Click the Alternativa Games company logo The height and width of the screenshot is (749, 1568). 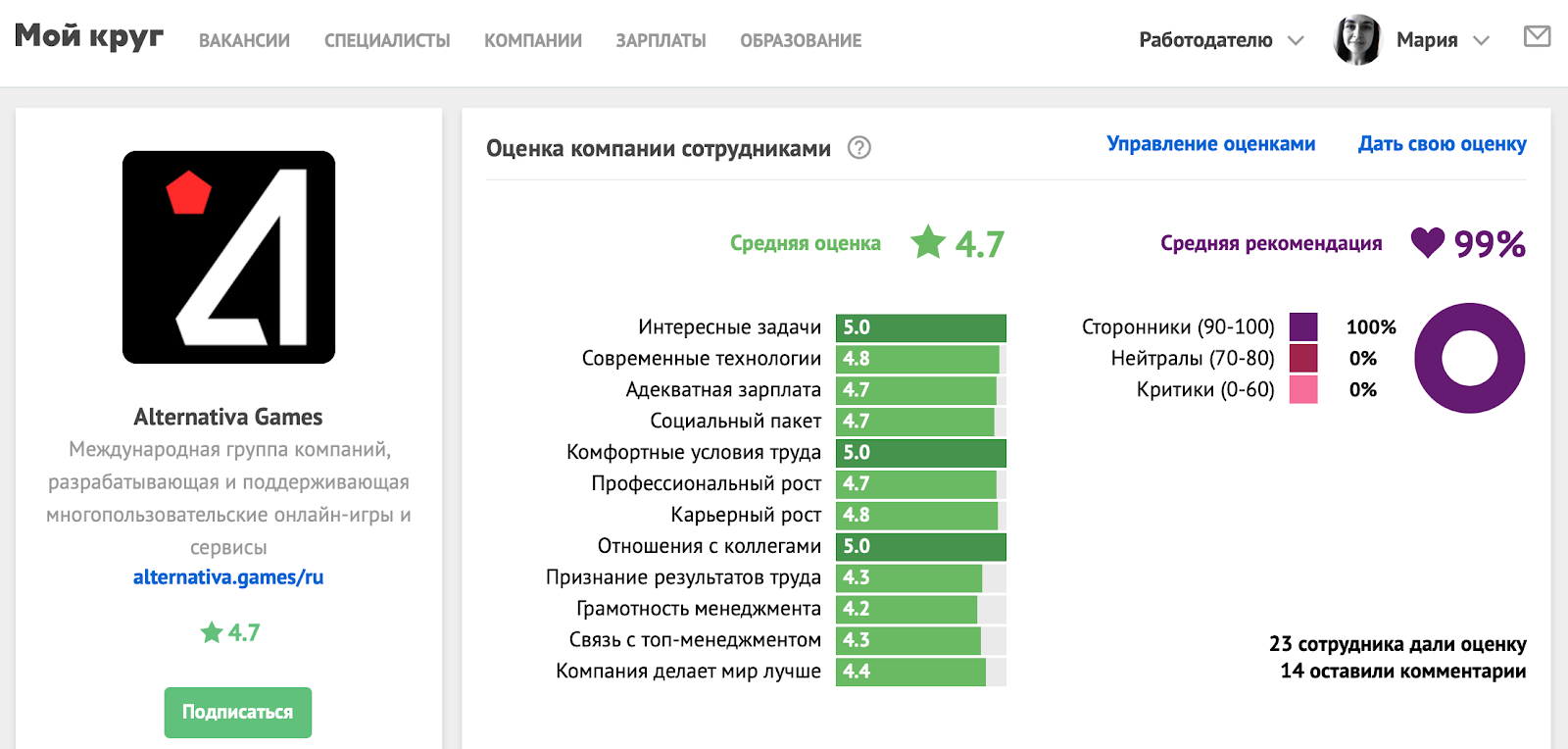[228, 257]
